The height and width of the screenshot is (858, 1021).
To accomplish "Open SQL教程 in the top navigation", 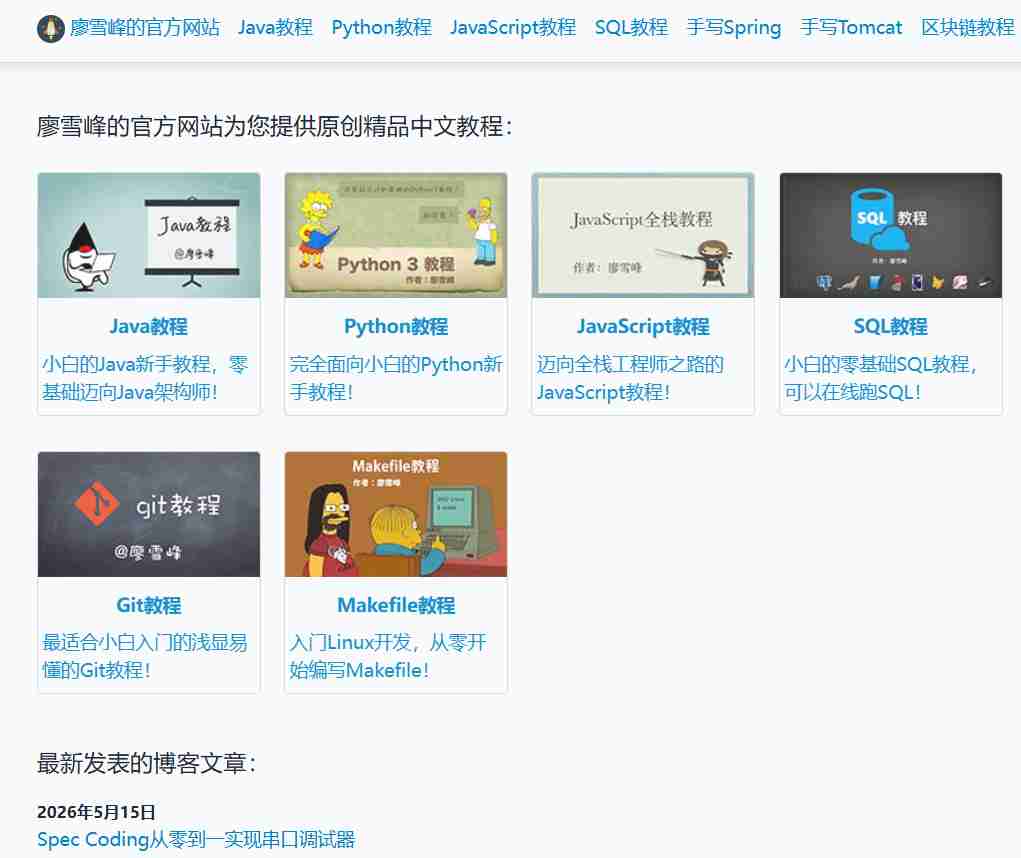I will click(631, 27).
